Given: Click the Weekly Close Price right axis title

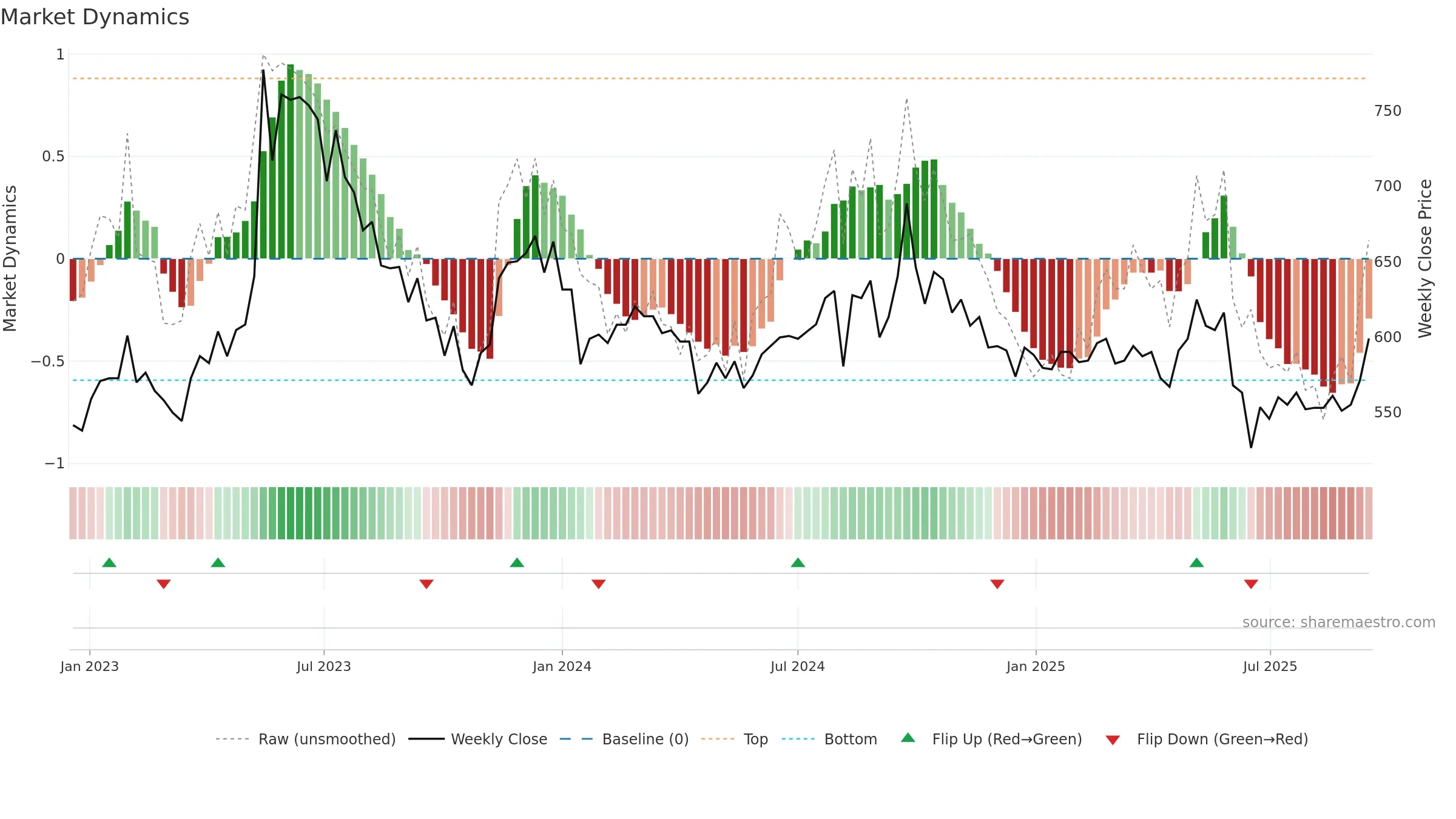Looking at the screenshot, I should (1425, 258).
